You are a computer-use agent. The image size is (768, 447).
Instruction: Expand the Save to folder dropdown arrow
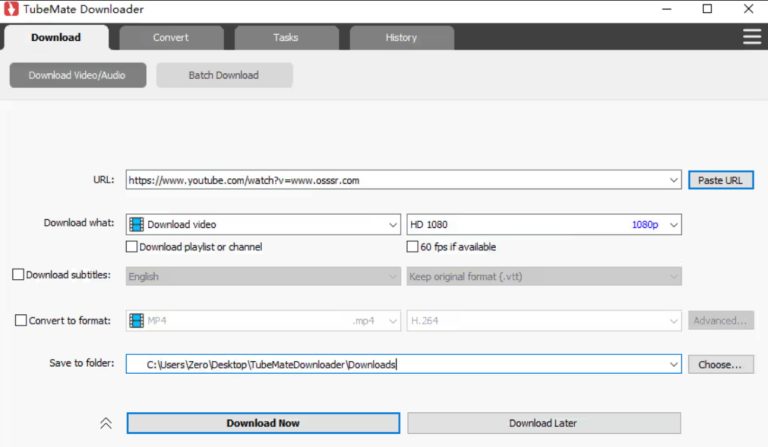[673, 364]
